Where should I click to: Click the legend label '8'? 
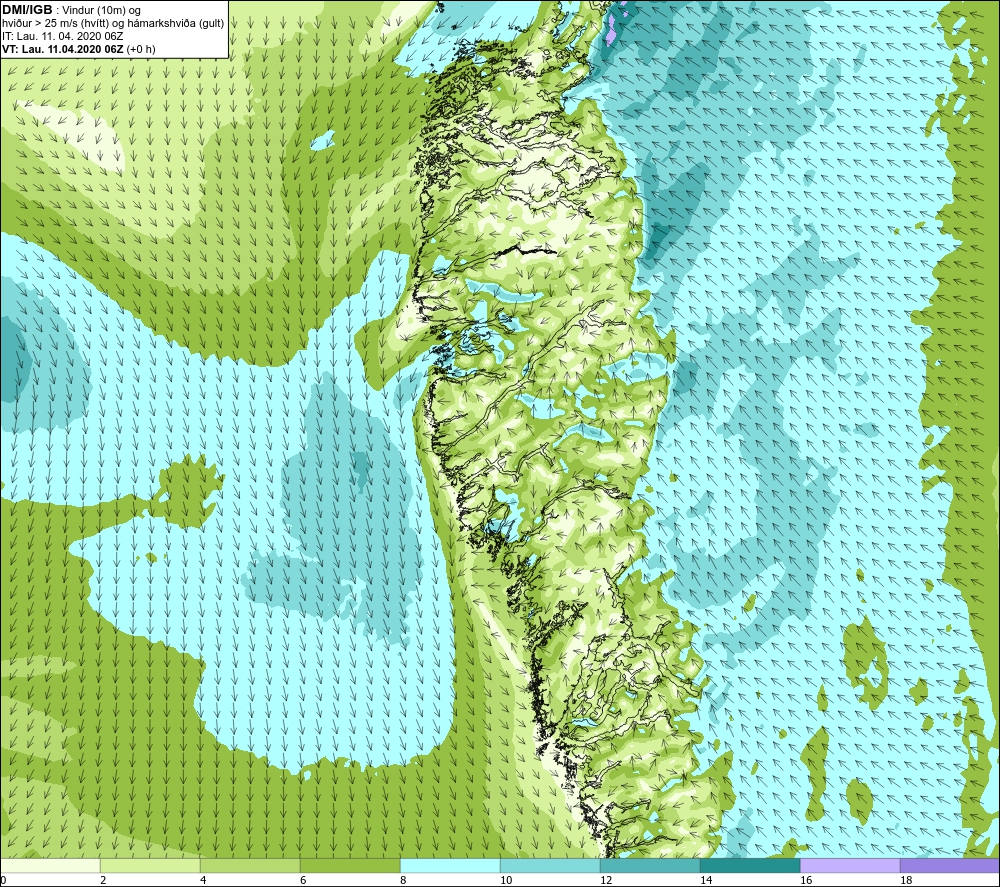point(404,880)
